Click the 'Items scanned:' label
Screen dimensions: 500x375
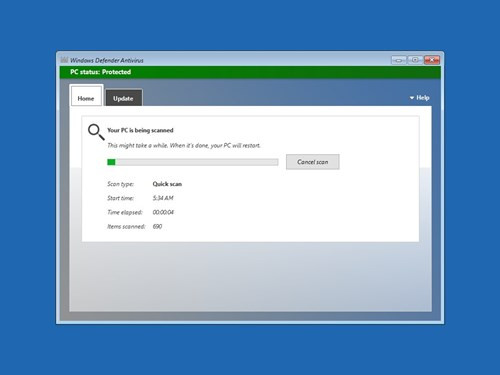coord(126,227)
